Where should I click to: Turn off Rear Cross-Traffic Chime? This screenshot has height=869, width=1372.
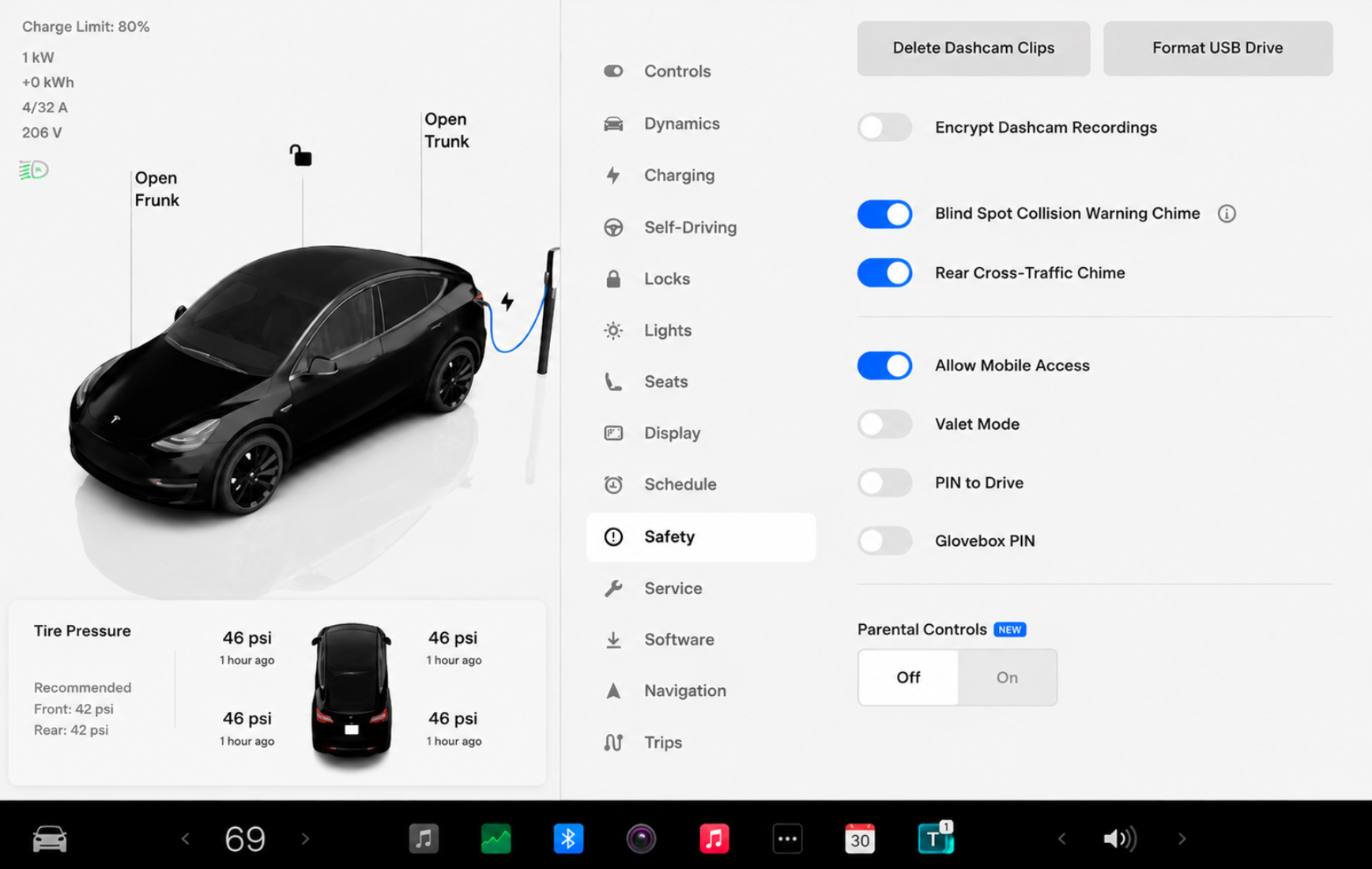point(884,273)
